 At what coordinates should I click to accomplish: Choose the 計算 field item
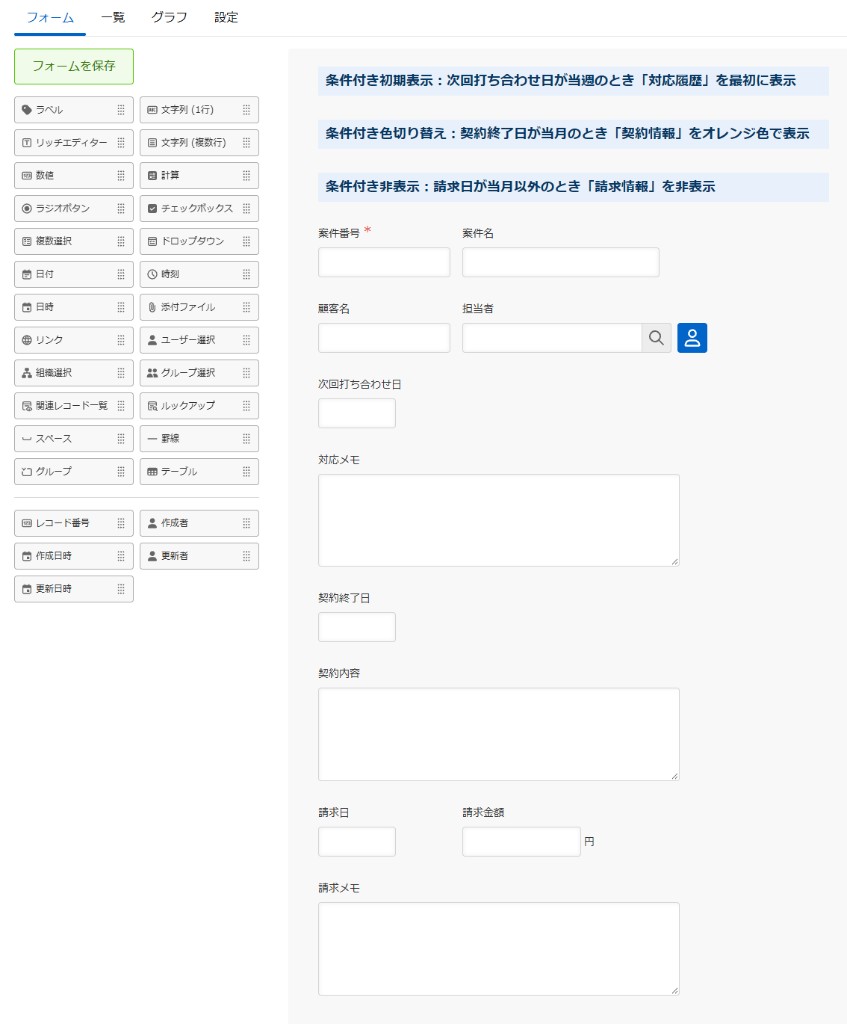(x=199, y=176)
